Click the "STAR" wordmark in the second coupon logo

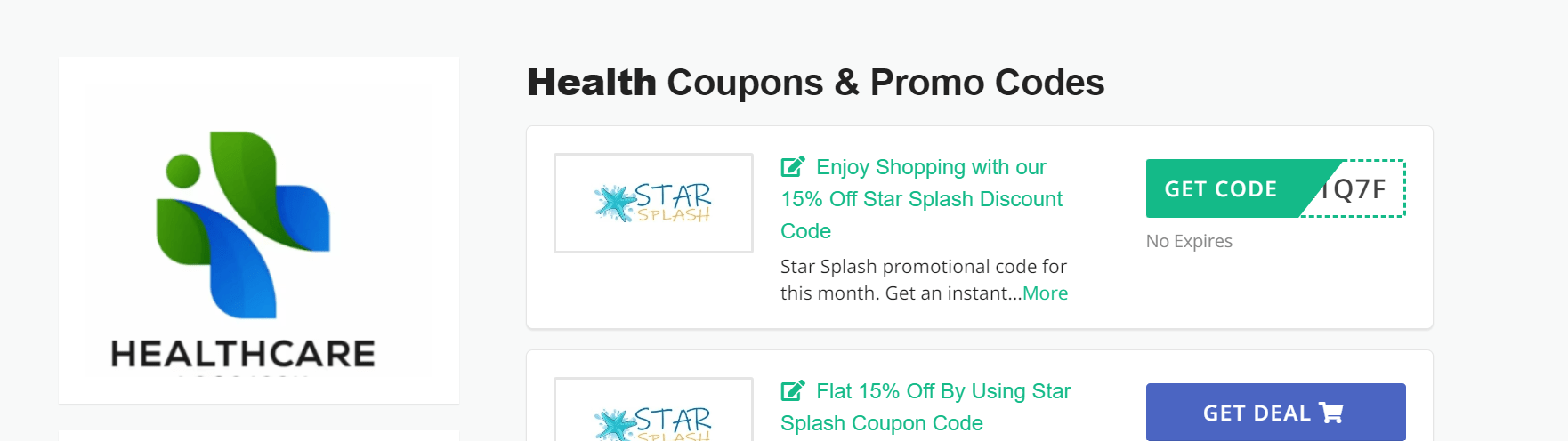click(673, 418)
